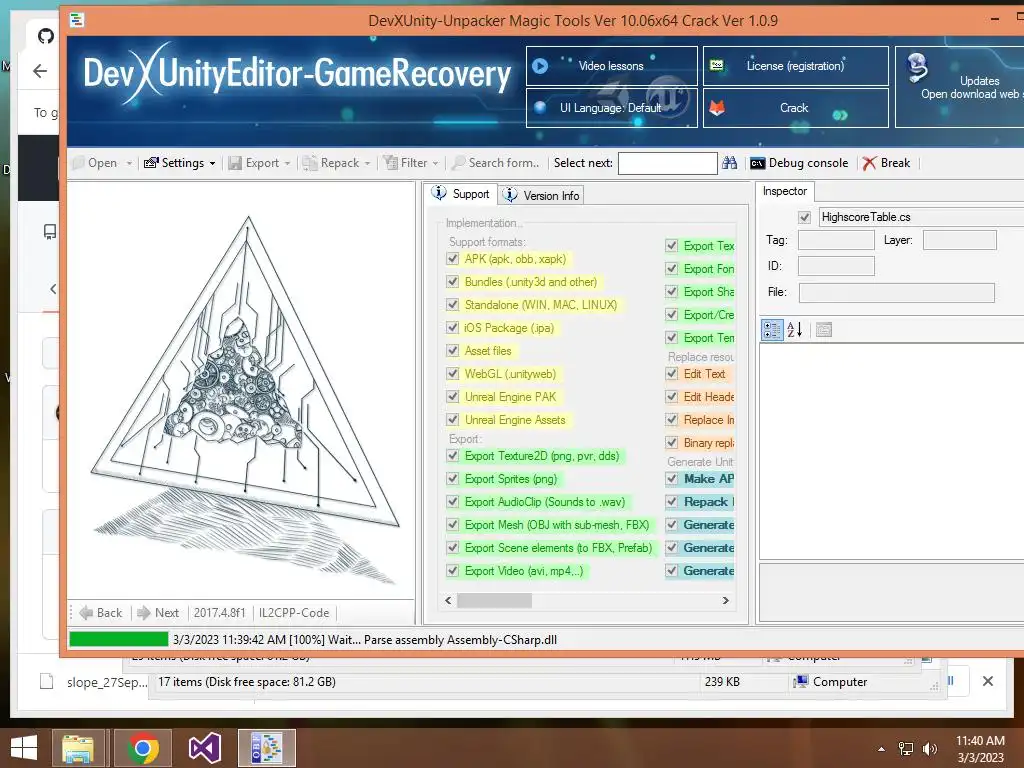This screenshot has height=768, width=1024.
Task: Click the Break button with red X
Action: point(886,163)
